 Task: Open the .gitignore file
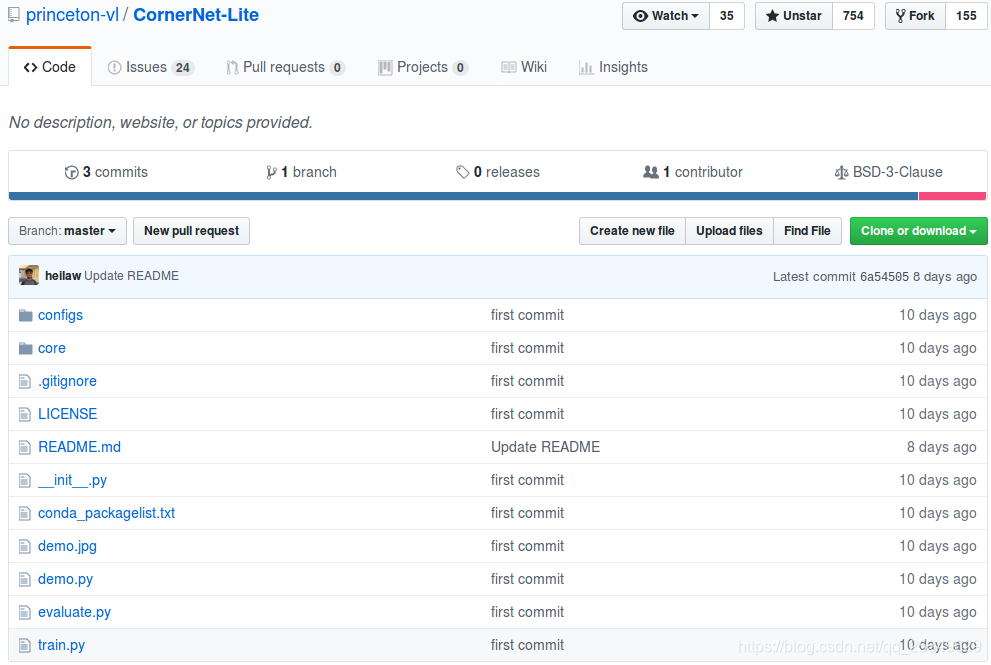coord(67,381)
